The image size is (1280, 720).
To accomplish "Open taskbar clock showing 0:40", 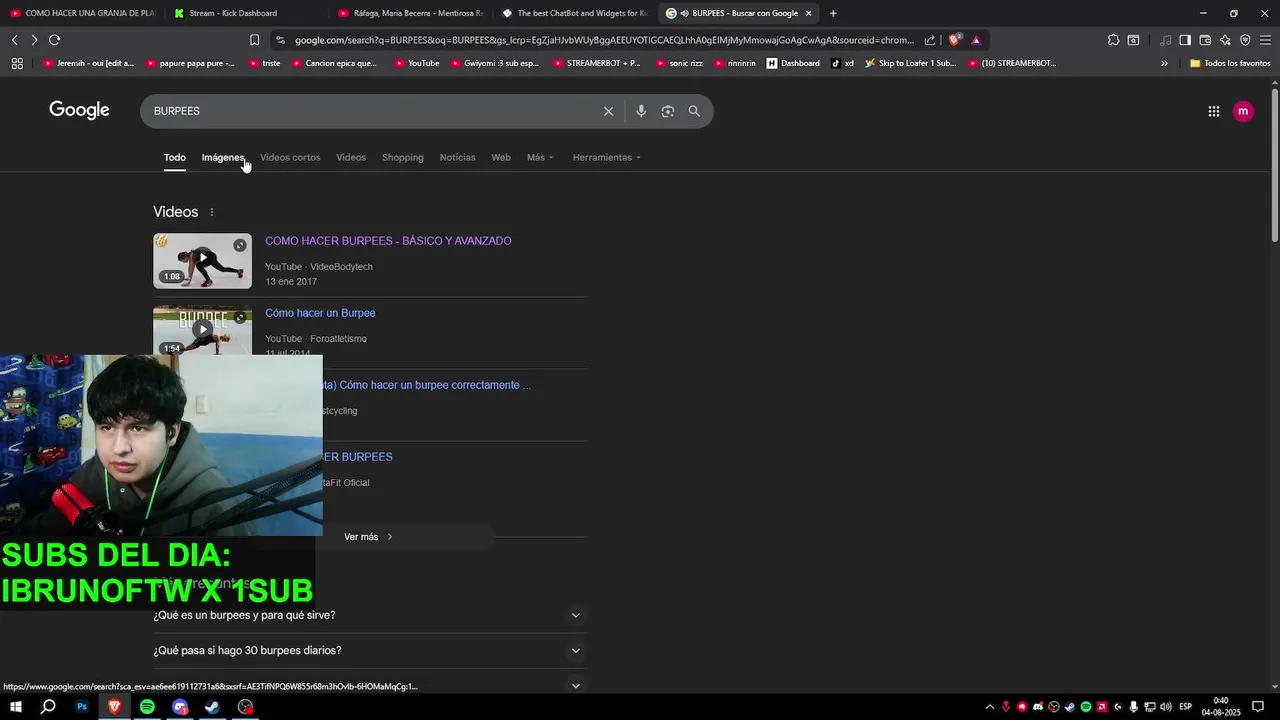I will pos(1221,707).
